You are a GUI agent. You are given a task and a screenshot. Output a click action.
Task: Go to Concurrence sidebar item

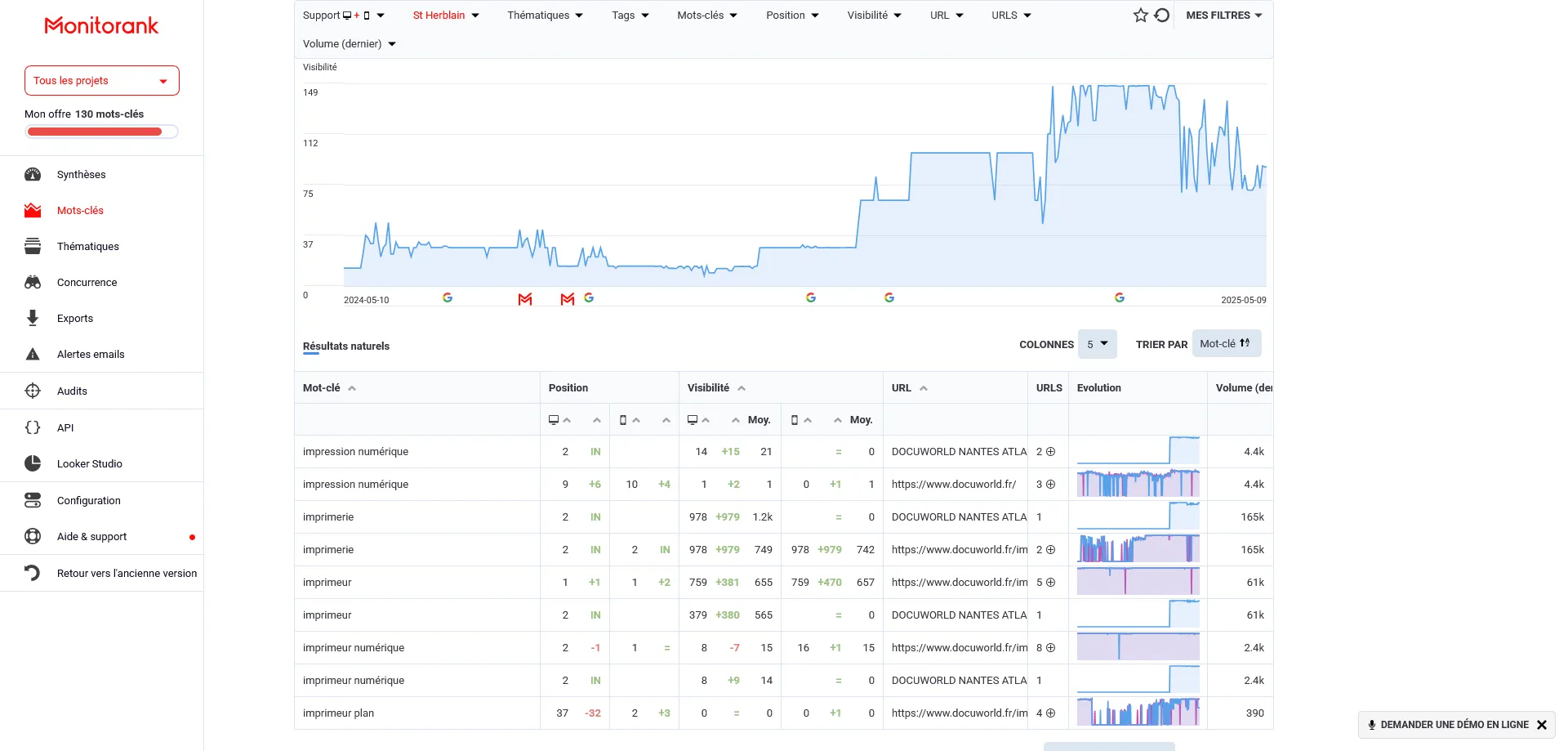87,282
